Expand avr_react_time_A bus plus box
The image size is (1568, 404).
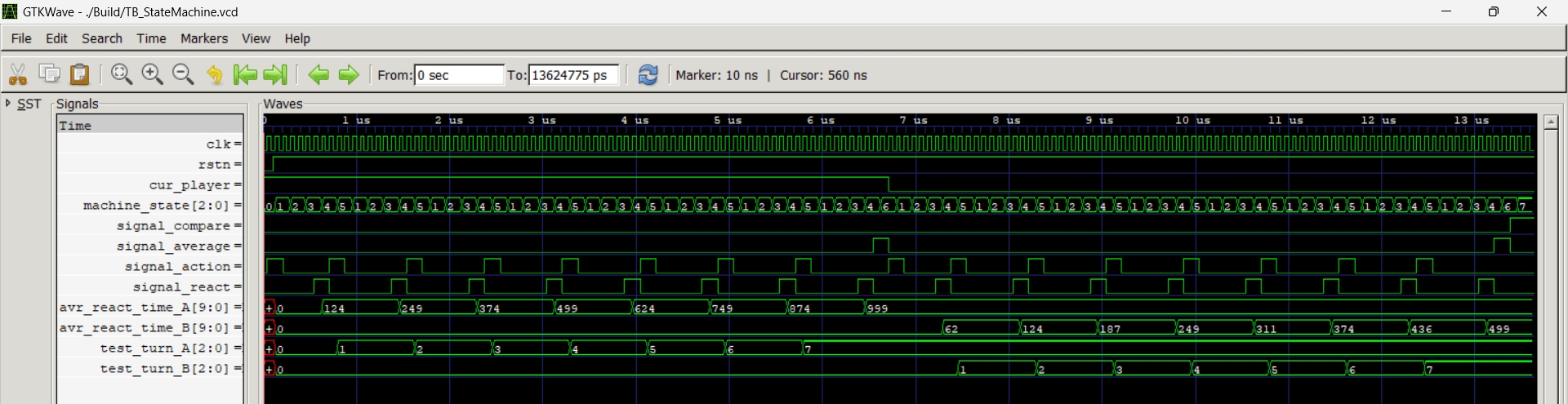[x=269, y=308]
